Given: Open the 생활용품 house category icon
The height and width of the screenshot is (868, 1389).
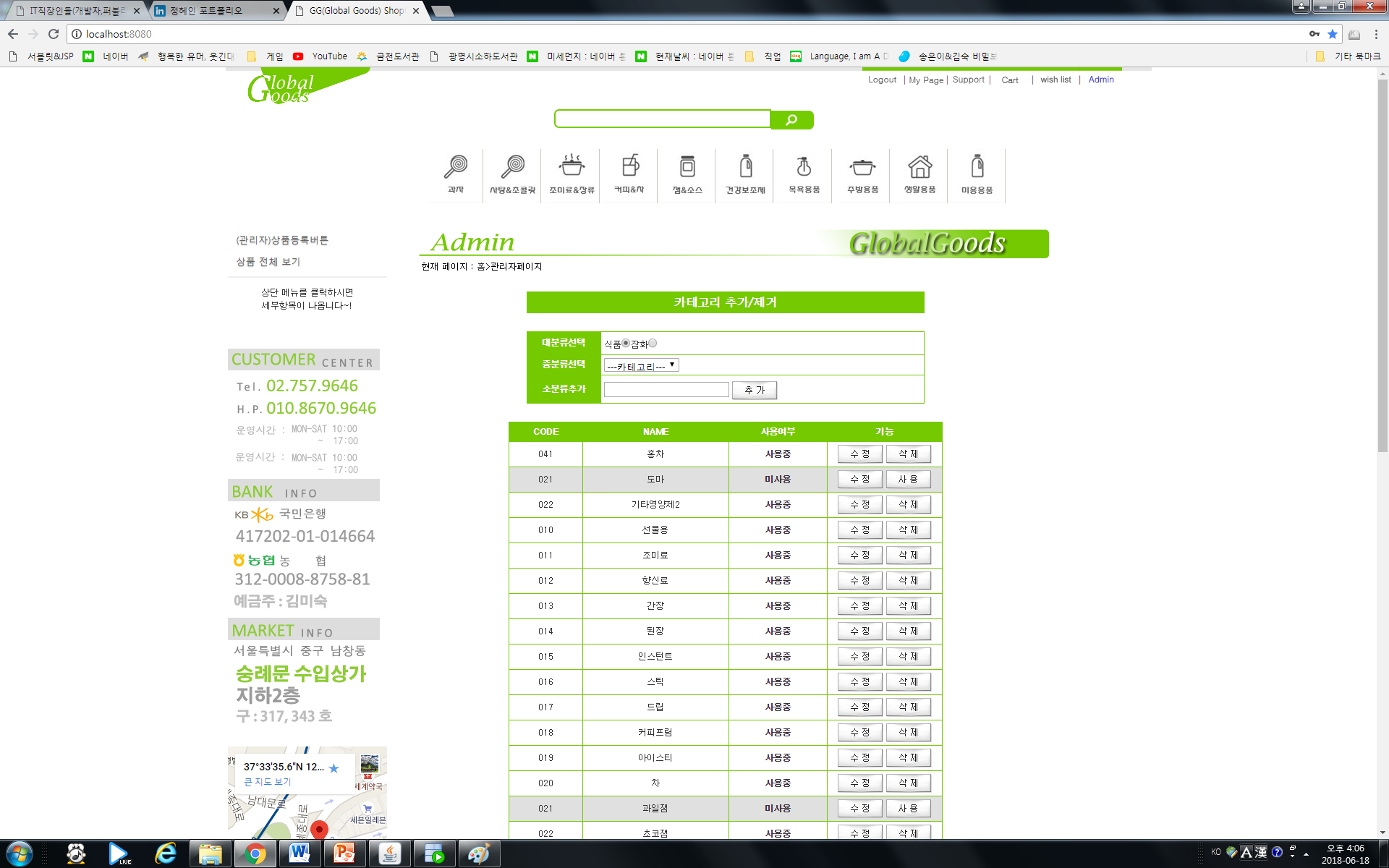Looking at the screenshot, I should 919,174.
